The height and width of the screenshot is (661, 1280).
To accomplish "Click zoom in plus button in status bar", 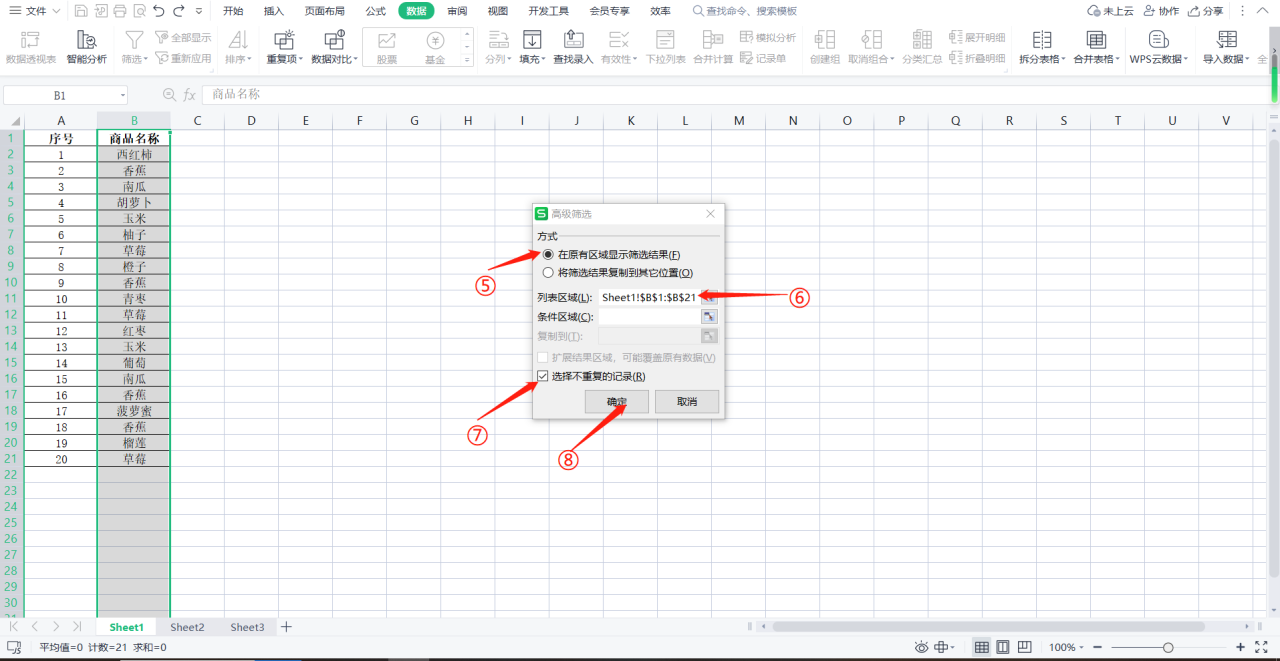I will coord(1241,647).
